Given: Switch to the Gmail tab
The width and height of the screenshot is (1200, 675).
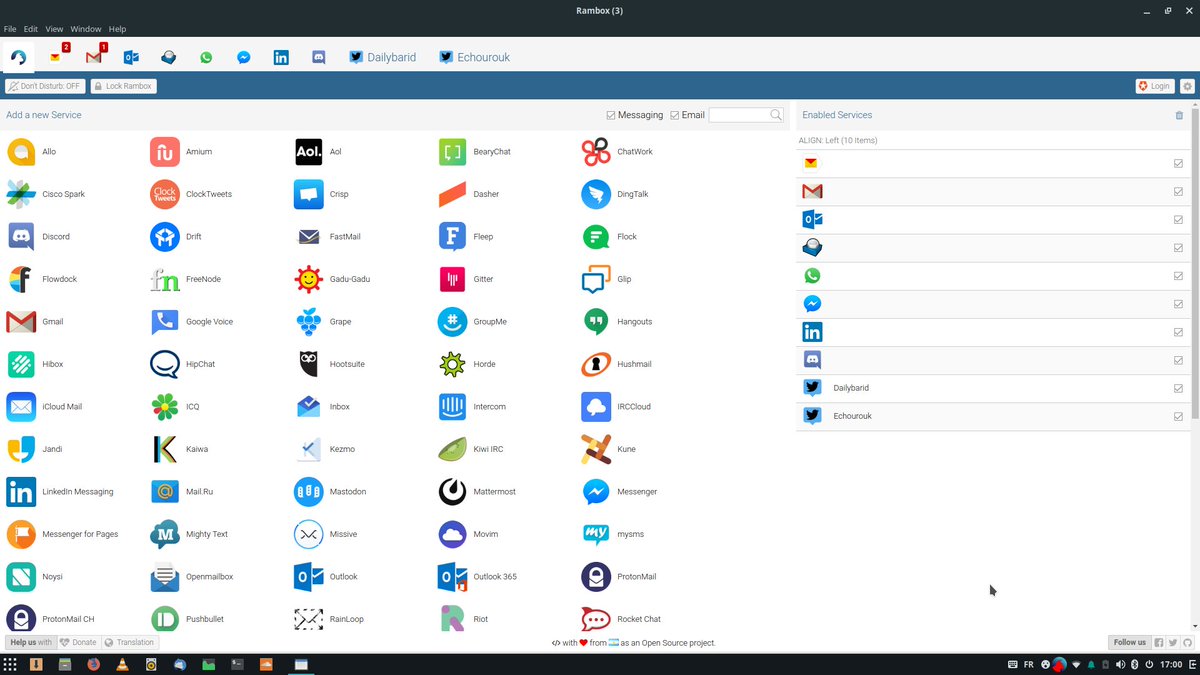Looking at the screenshot, I should point(95,57).
